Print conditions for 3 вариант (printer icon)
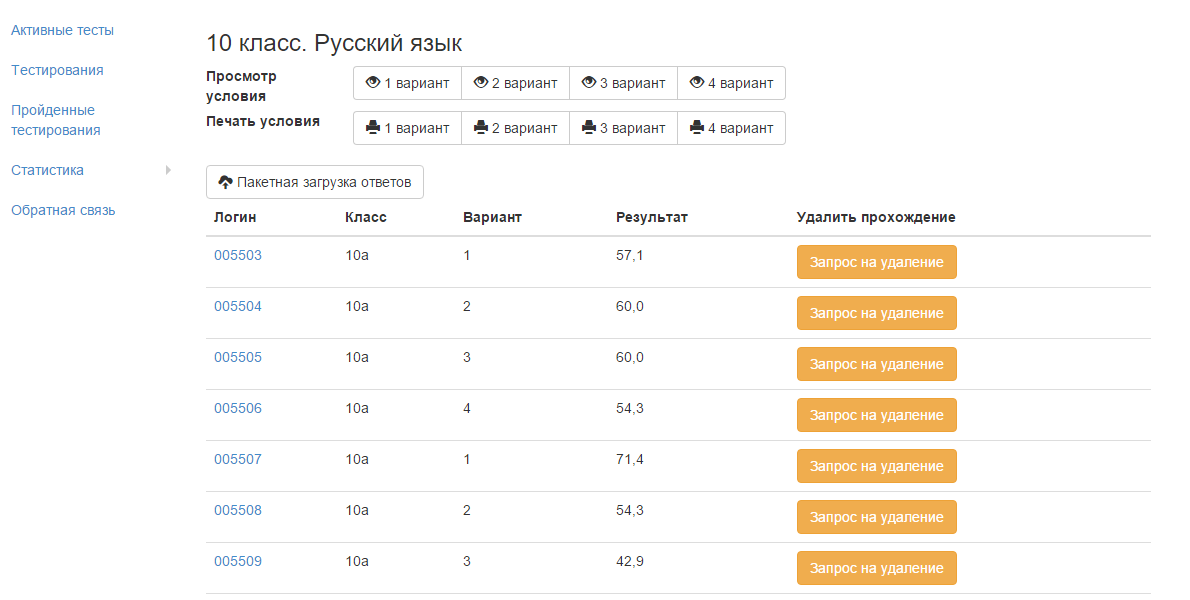Screen dimensions: 1190x600 [x=623, y=128]
